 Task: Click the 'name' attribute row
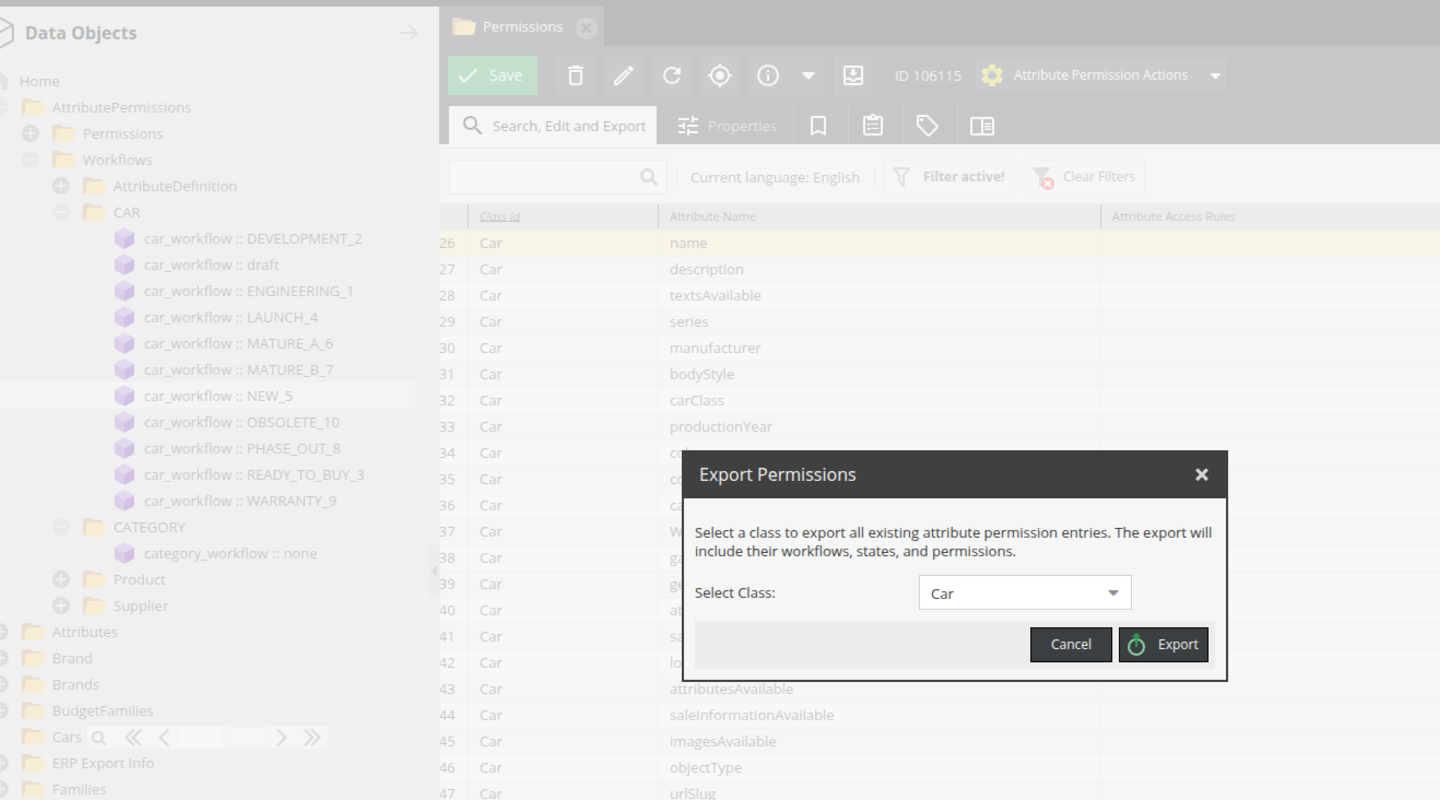coord(940,243)
